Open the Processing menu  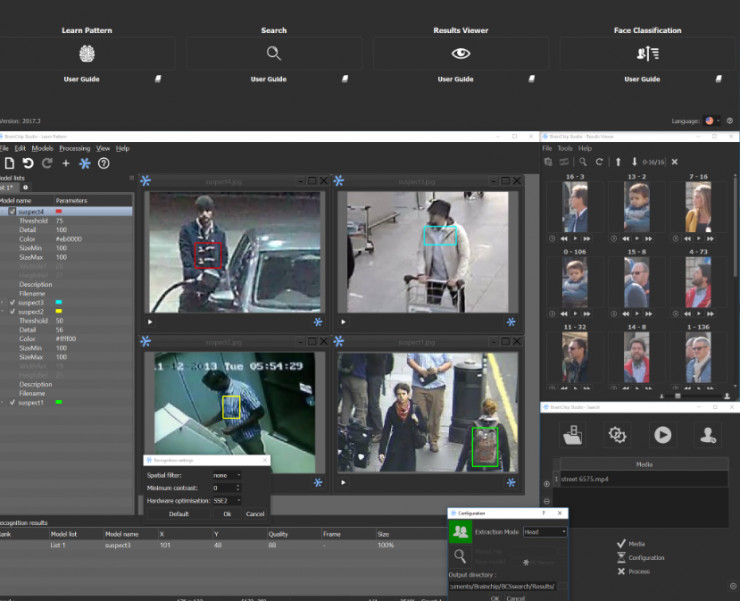pos(74,148)
